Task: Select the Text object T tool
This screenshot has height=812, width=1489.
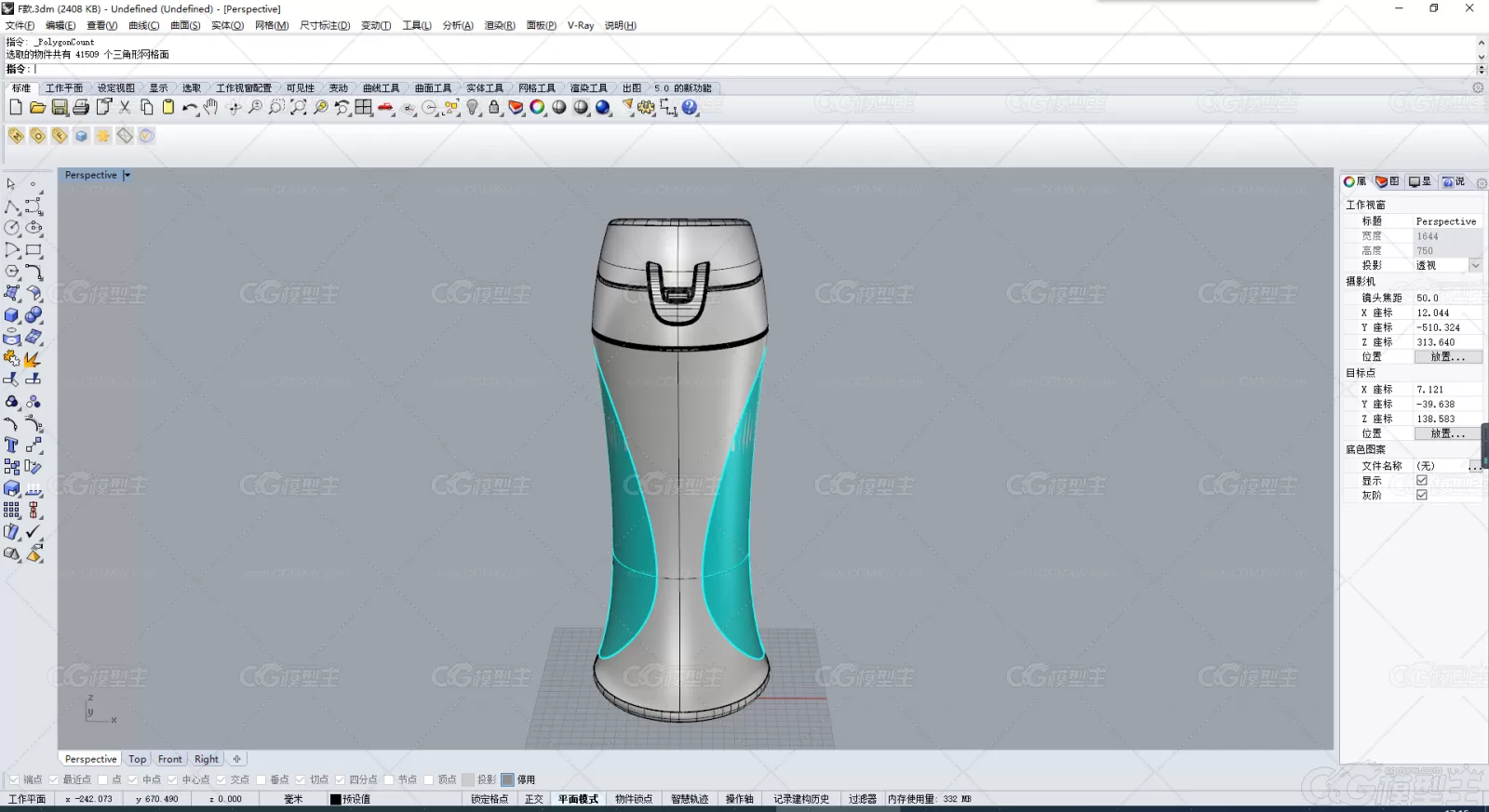Action: pyautogui.click(x=12, y=446)
